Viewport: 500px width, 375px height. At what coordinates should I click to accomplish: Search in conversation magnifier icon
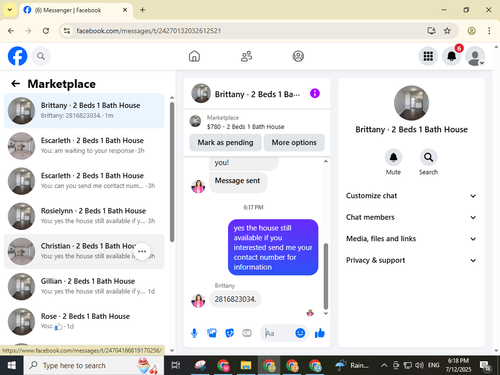click(x=428, y=157)
